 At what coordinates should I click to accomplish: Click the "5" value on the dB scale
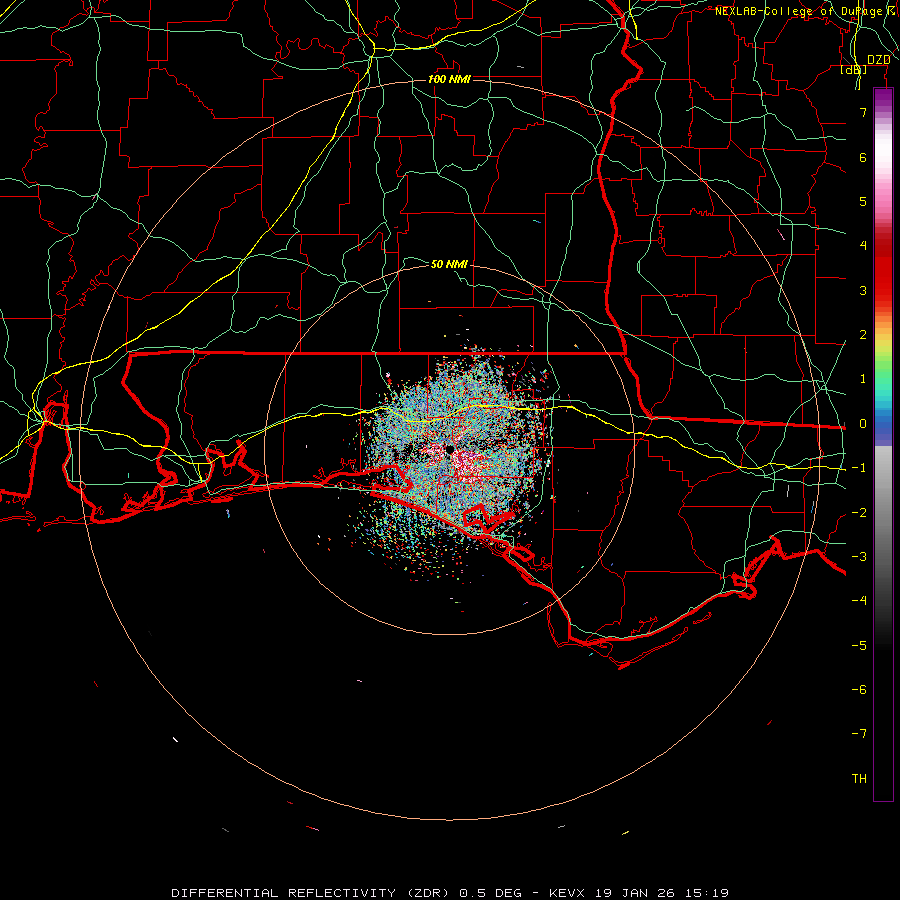coord(863,201)
